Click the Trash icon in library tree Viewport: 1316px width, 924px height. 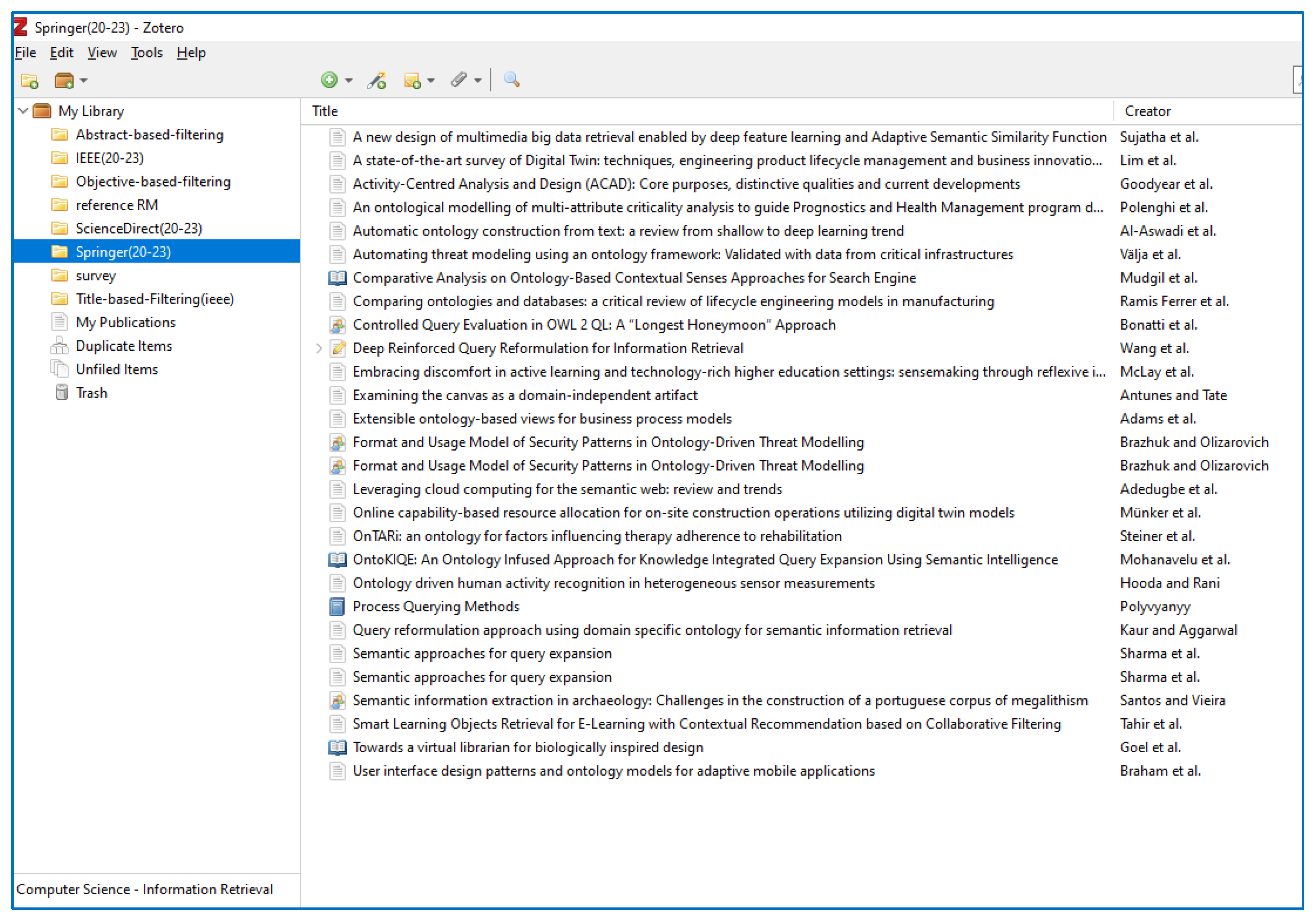point(61,393)
